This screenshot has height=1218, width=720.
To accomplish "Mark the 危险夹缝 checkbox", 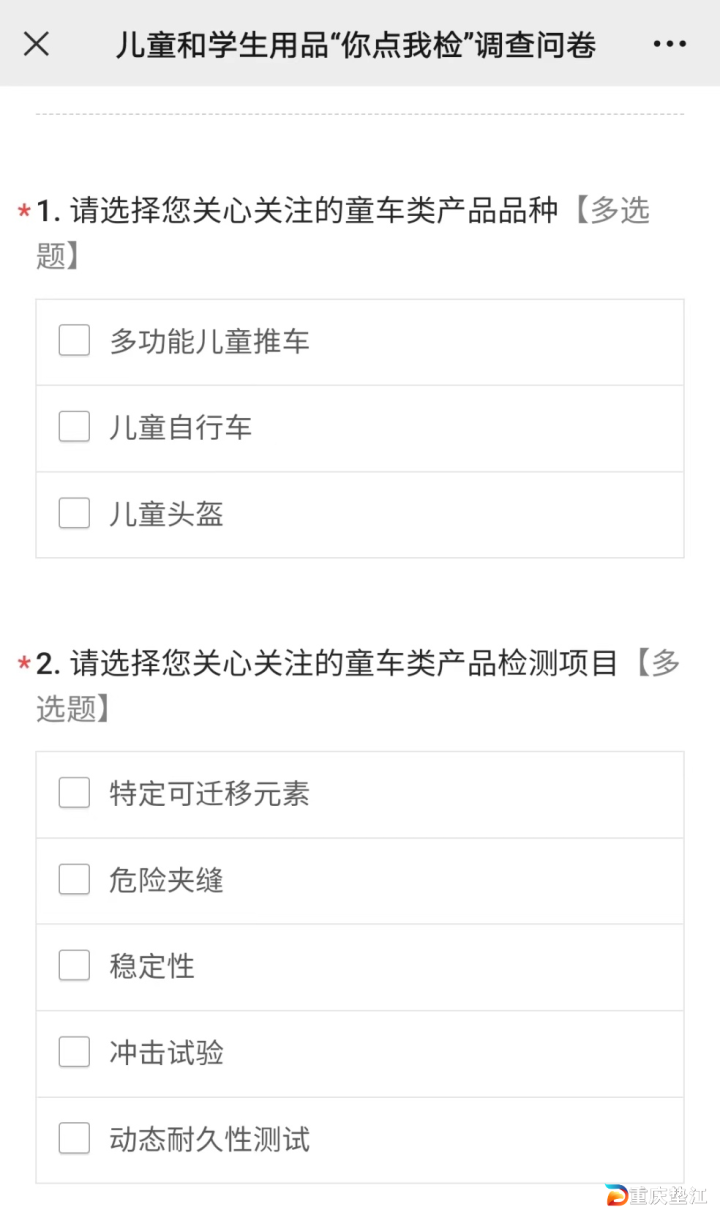I will [x=74, y=880].
